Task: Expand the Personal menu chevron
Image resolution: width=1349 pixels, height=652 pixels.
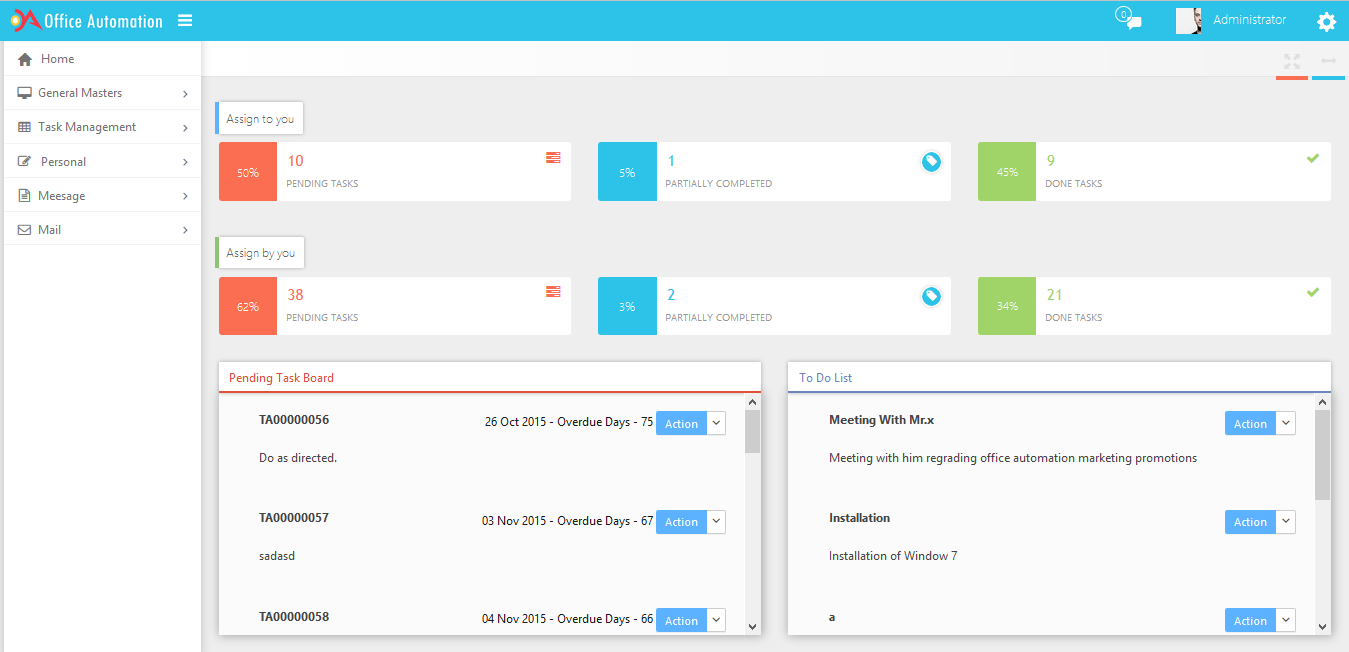Action: point(186,162)
